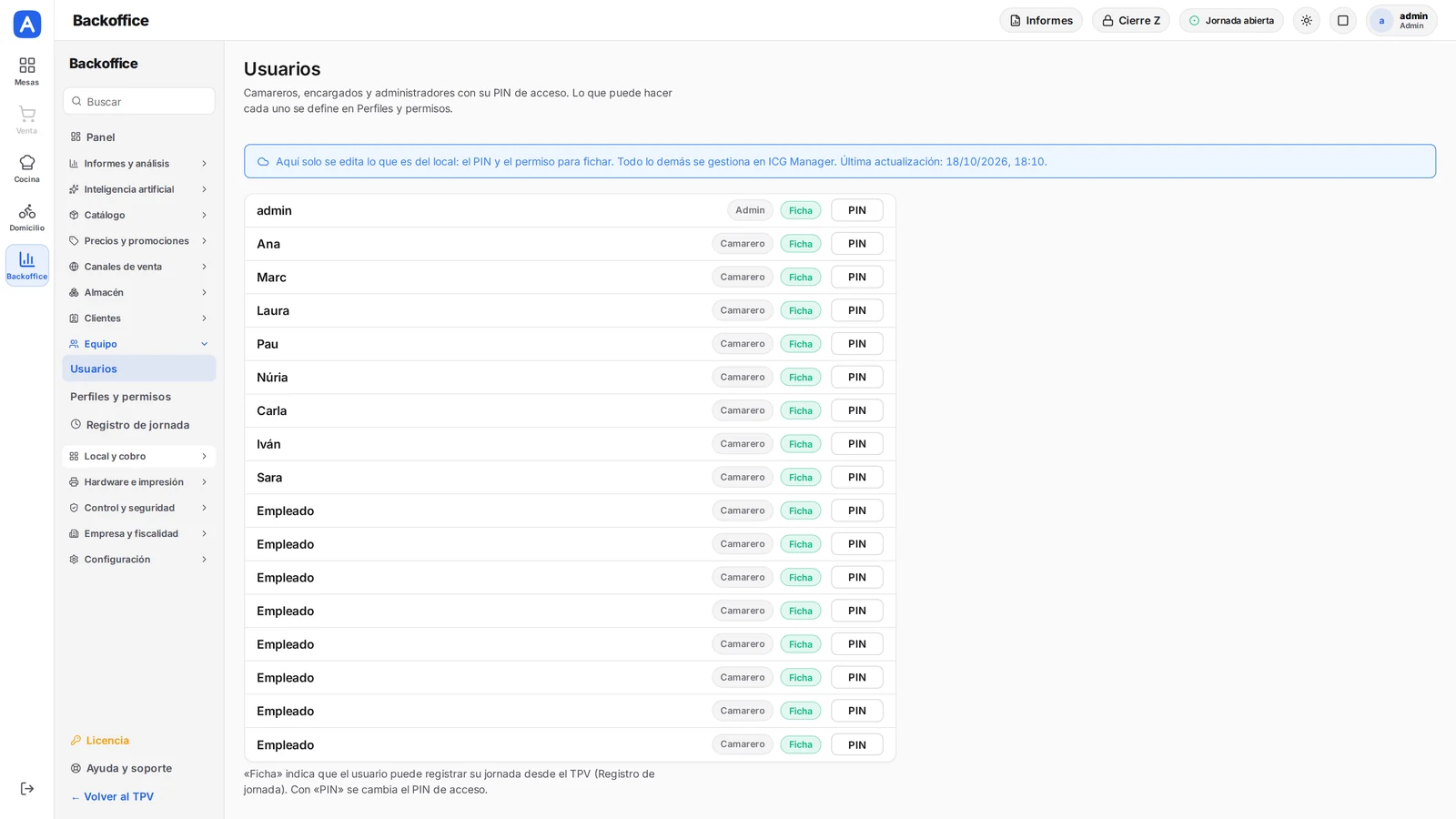Click the logout icon at bottom left
Viewport: 1456px width, 819px height.
26,789
